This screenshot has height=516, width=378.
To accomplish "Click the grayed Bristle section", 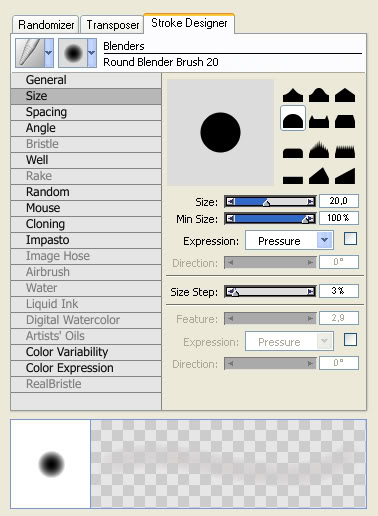I will [x=86, y=144].
